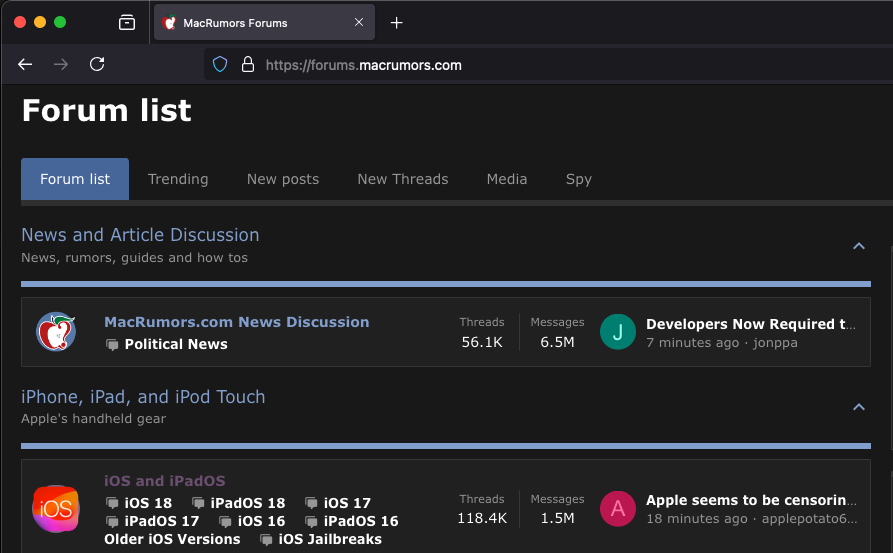Open the iOS 17 subforum
Image resolution: width=893 pixels, height=553 pixels.
tap(347, 503)
